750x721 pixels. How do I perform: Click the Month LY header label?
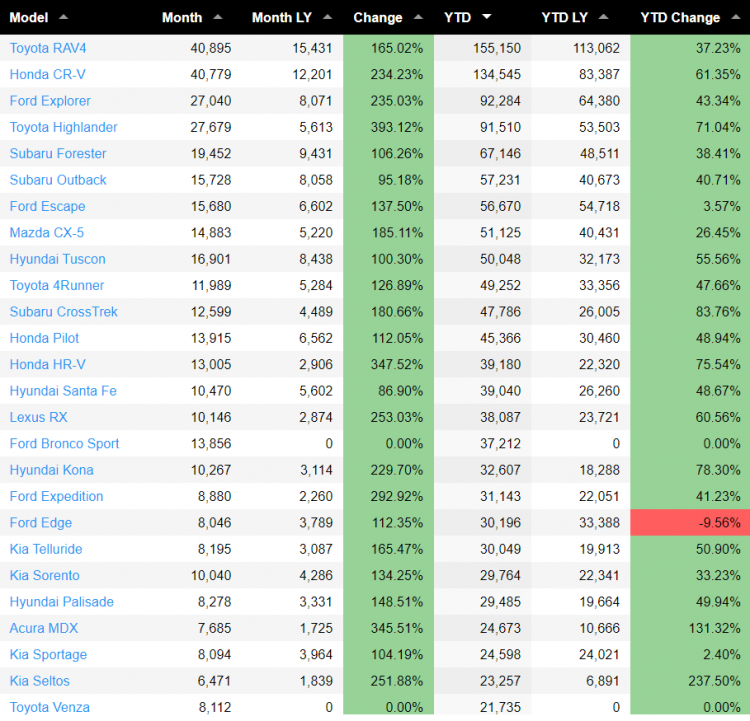(x=282, y=18)
